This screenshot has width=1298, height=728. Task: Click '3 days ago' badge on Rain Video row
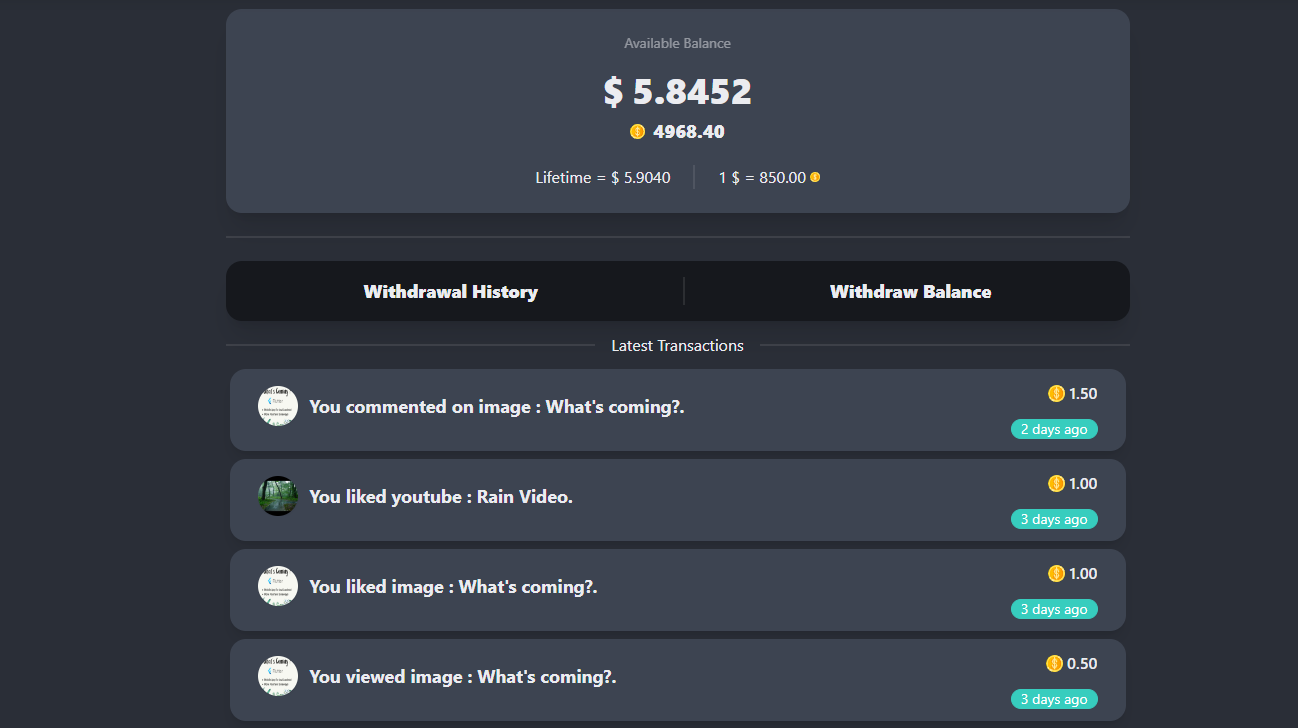point(1054,519)
